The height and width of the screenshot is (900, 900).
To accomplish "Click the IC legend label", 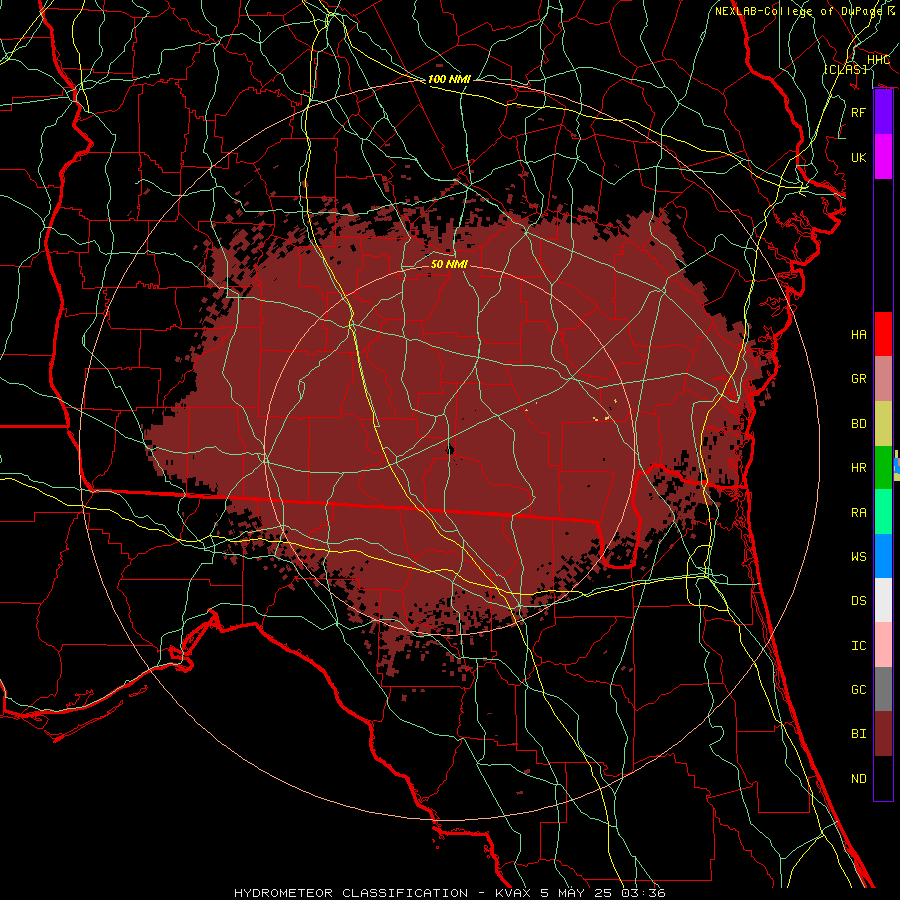I will pos(858,646).
